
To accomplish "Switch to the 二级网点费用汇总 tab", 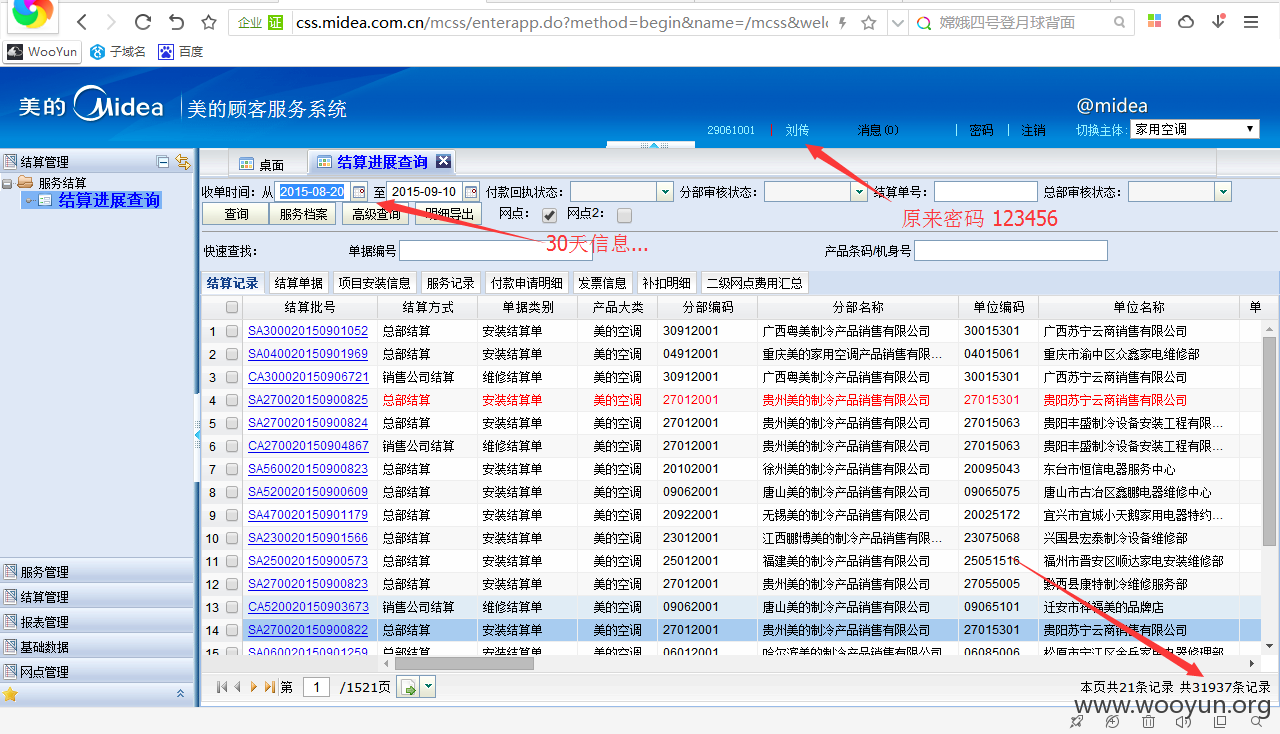I will tap(755, 283).
